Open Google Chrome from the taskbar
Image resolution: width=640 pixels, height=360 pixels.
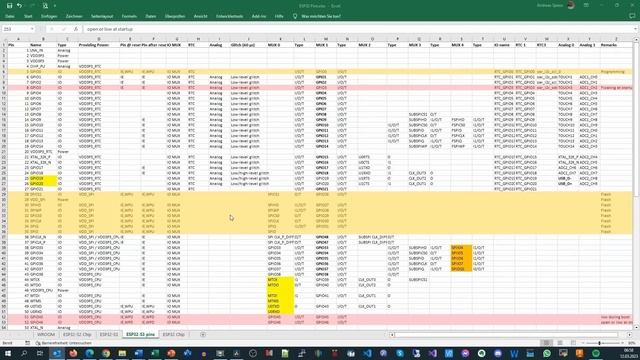point(106,353)
